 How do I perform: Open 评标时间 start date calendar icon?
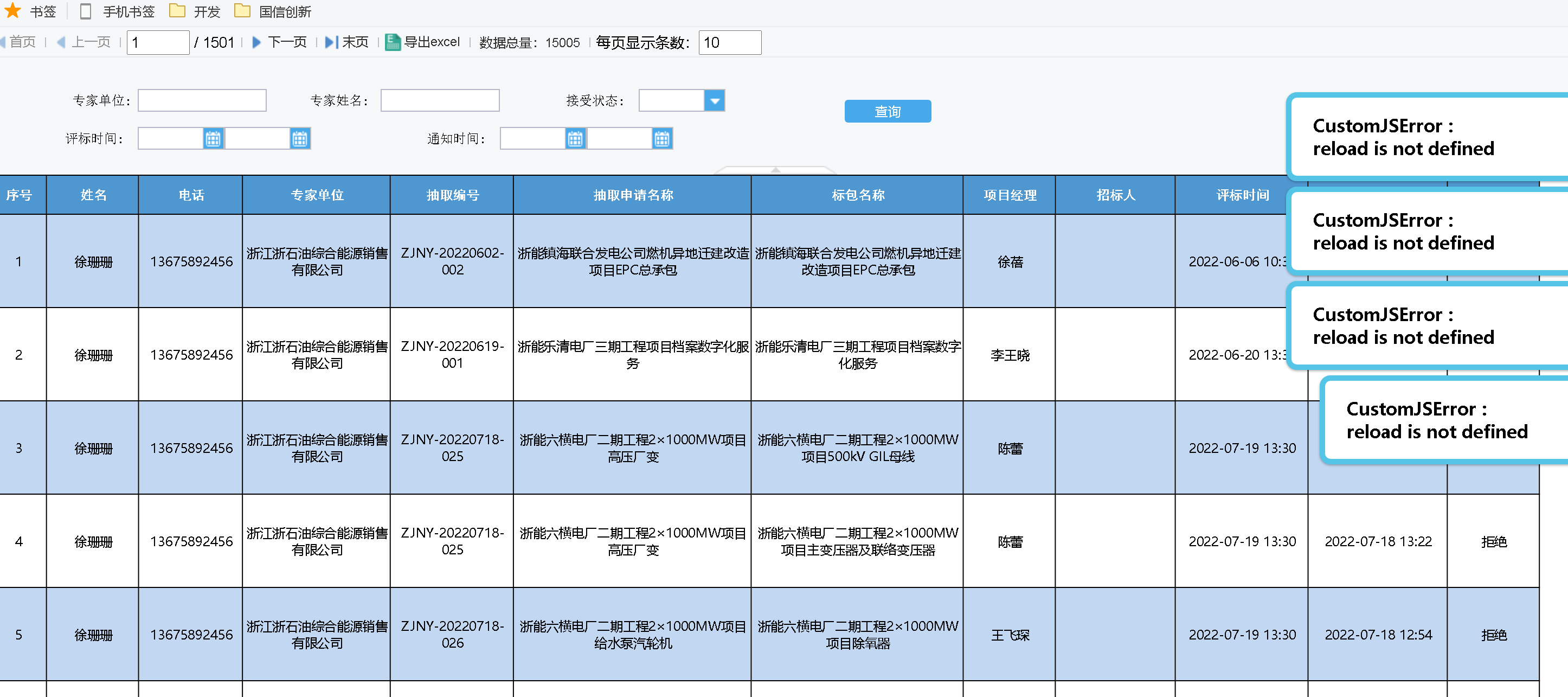tap(213, 139)
